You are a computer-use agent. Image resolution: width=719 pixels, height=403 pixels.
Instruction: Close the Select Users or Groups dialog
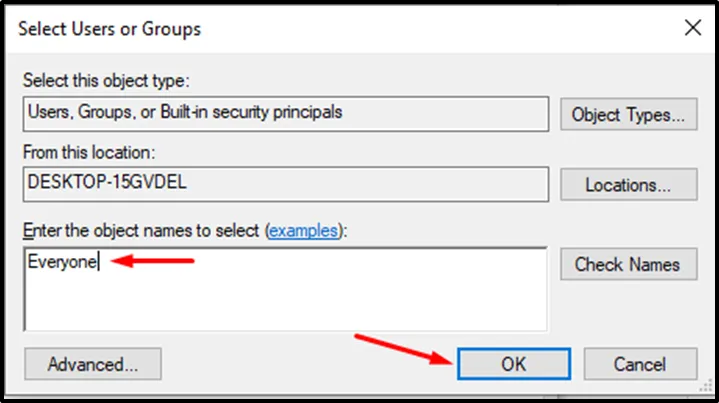691,29
